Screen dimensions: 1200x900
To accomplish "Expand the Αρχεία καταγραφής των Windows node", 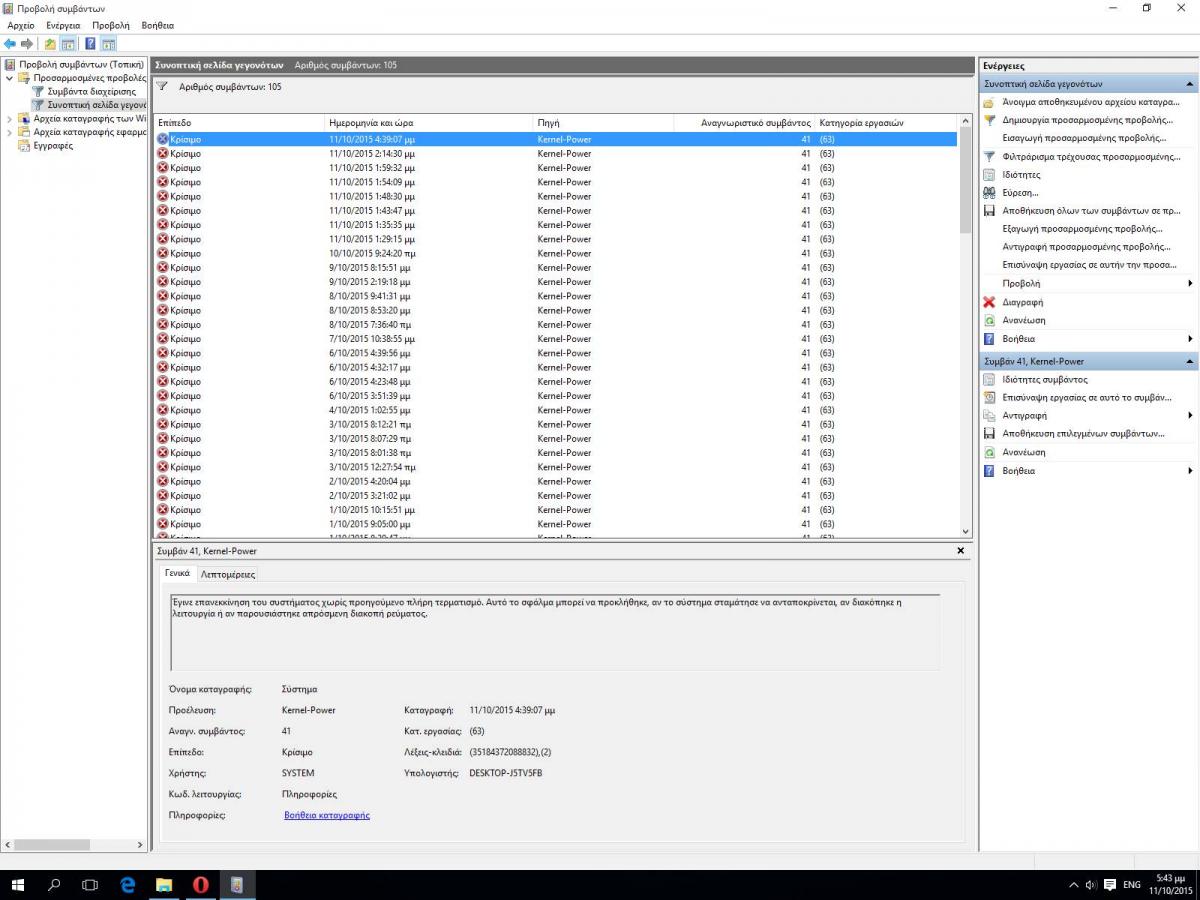I will click(x=10, y=118).
